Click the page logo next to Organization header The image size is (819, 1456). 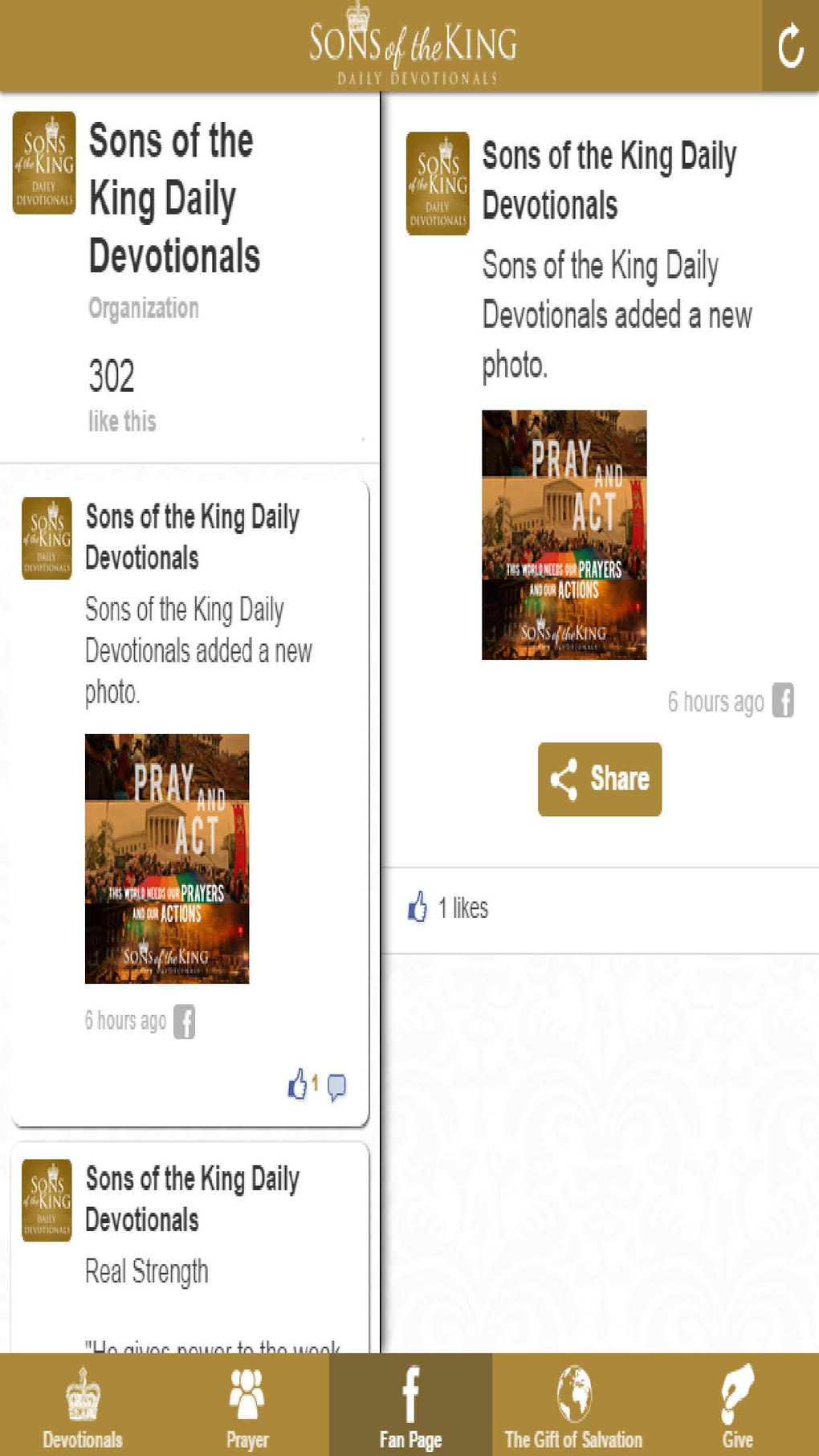point(44,163)
